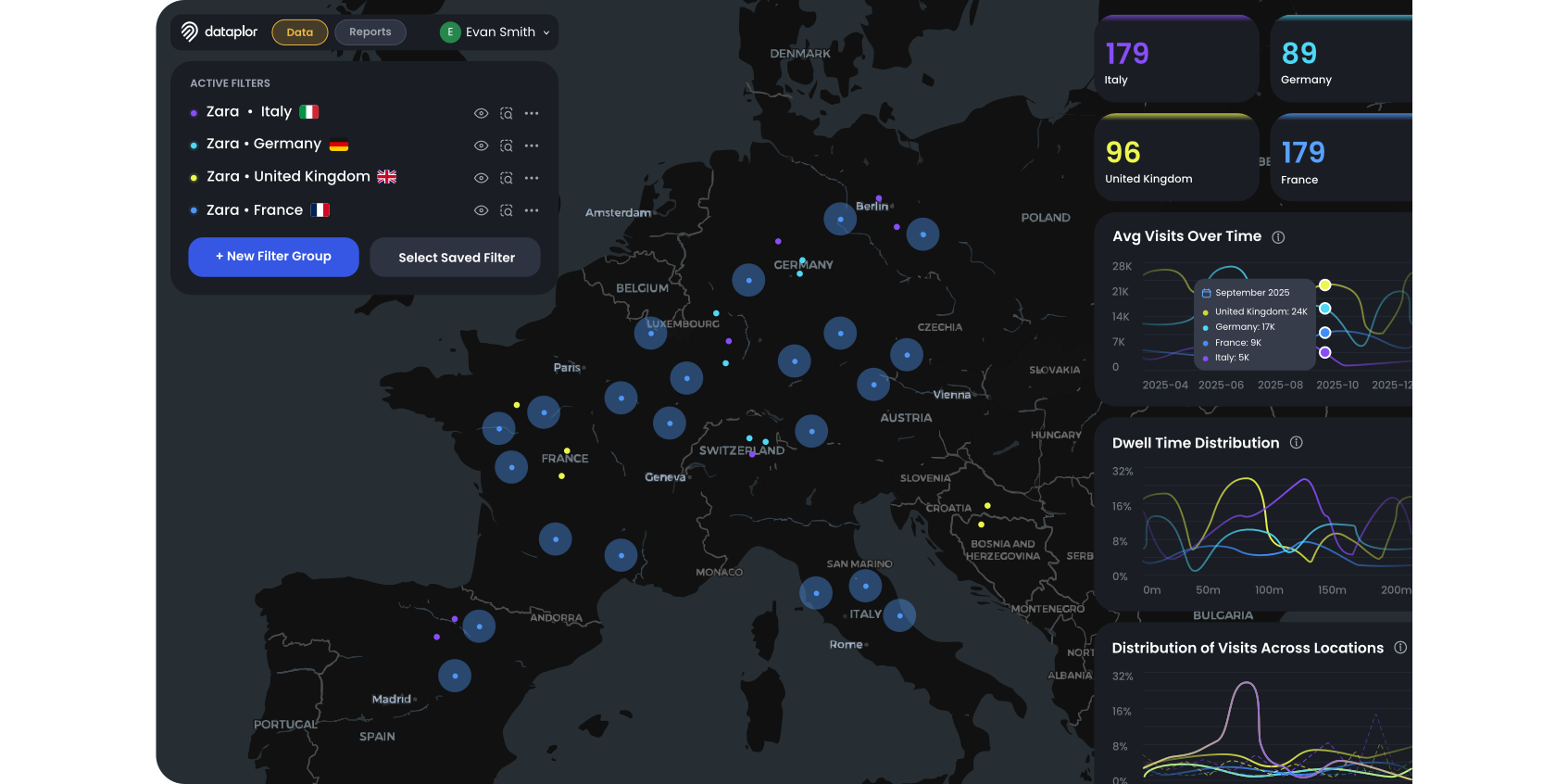Hide the Zara United Kingdom filter layer
1568x784 pixels.
(x=481, y=178)
